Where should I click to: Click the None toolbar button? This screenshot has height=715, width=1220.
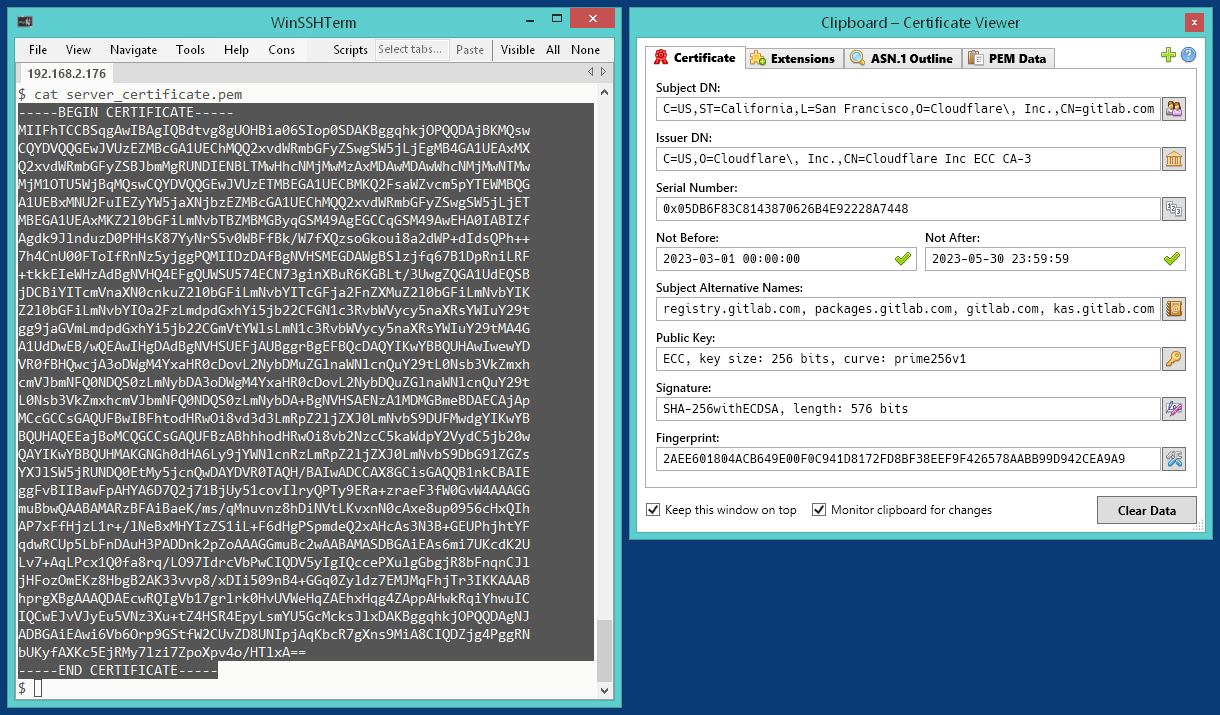click(x=586, y=50)
